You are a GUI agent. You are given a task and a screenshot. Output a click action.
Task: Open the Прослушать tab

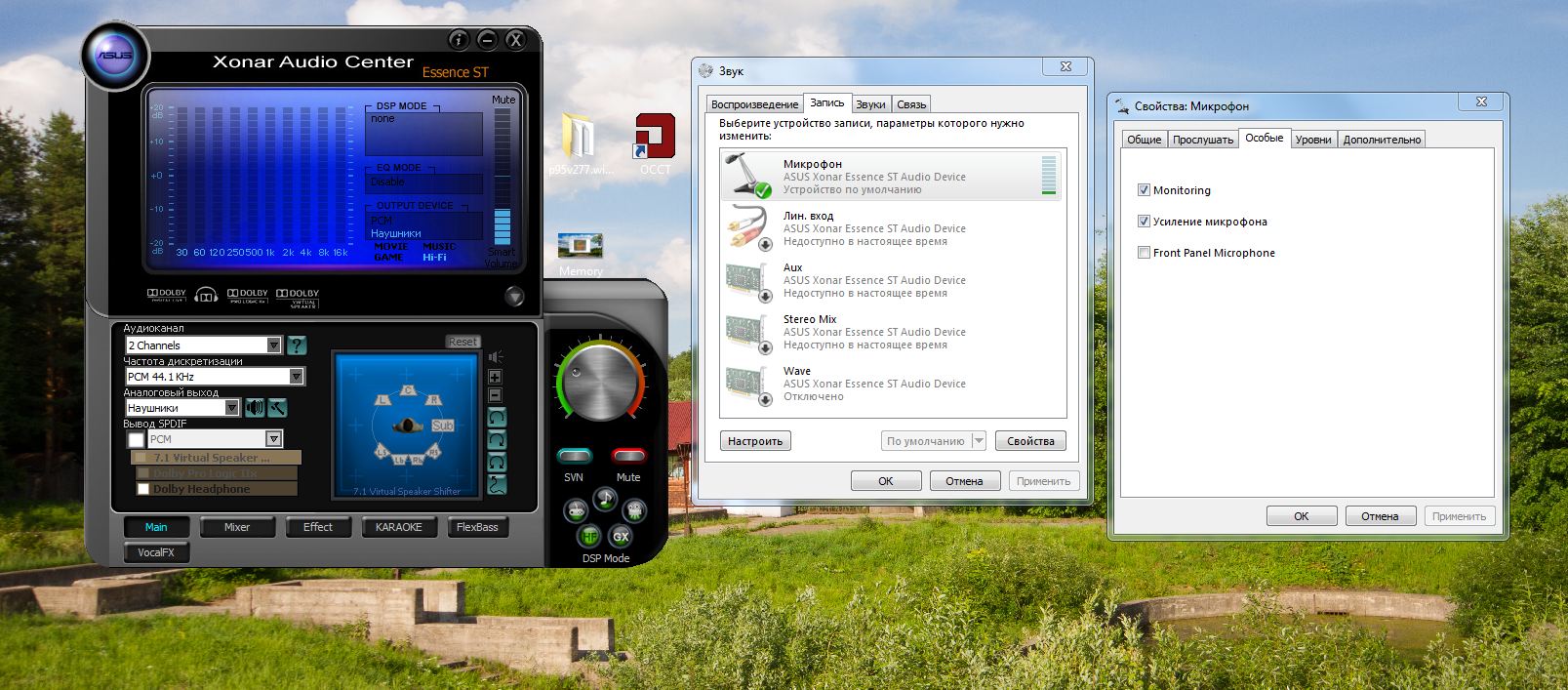[1203, 140]
